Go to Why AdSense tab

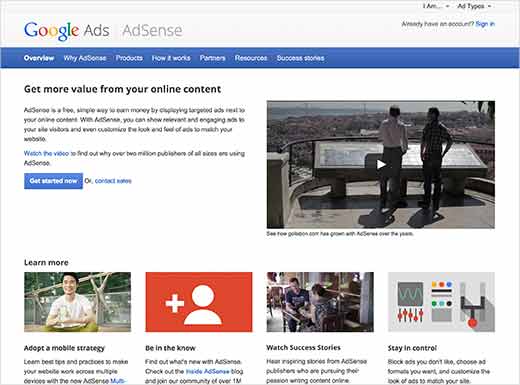[x=85, y=58]
